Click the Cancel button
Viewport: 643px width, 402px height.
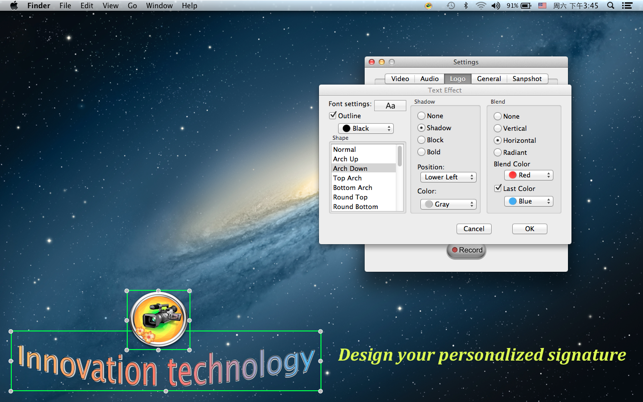(x=474, y=229)
